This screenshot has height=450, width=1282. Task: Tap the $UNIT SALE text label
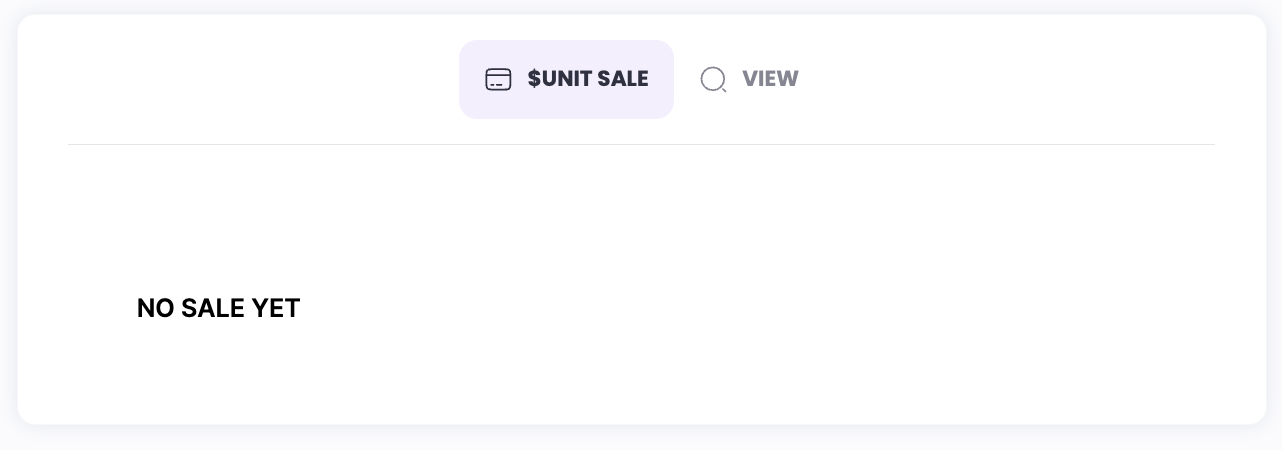[588, 79]
